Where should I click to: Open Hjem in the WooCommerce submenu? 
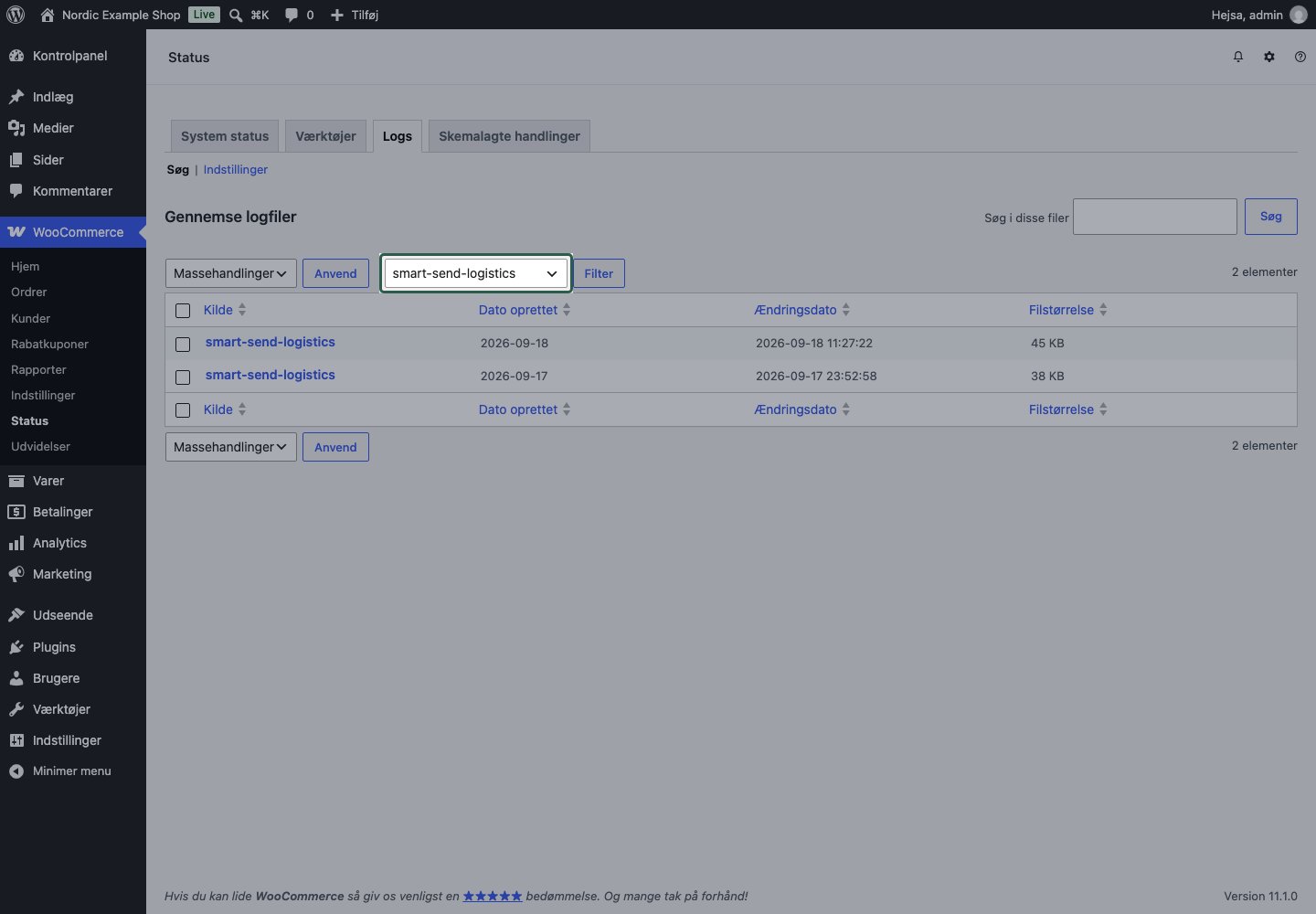pos(25,267)
